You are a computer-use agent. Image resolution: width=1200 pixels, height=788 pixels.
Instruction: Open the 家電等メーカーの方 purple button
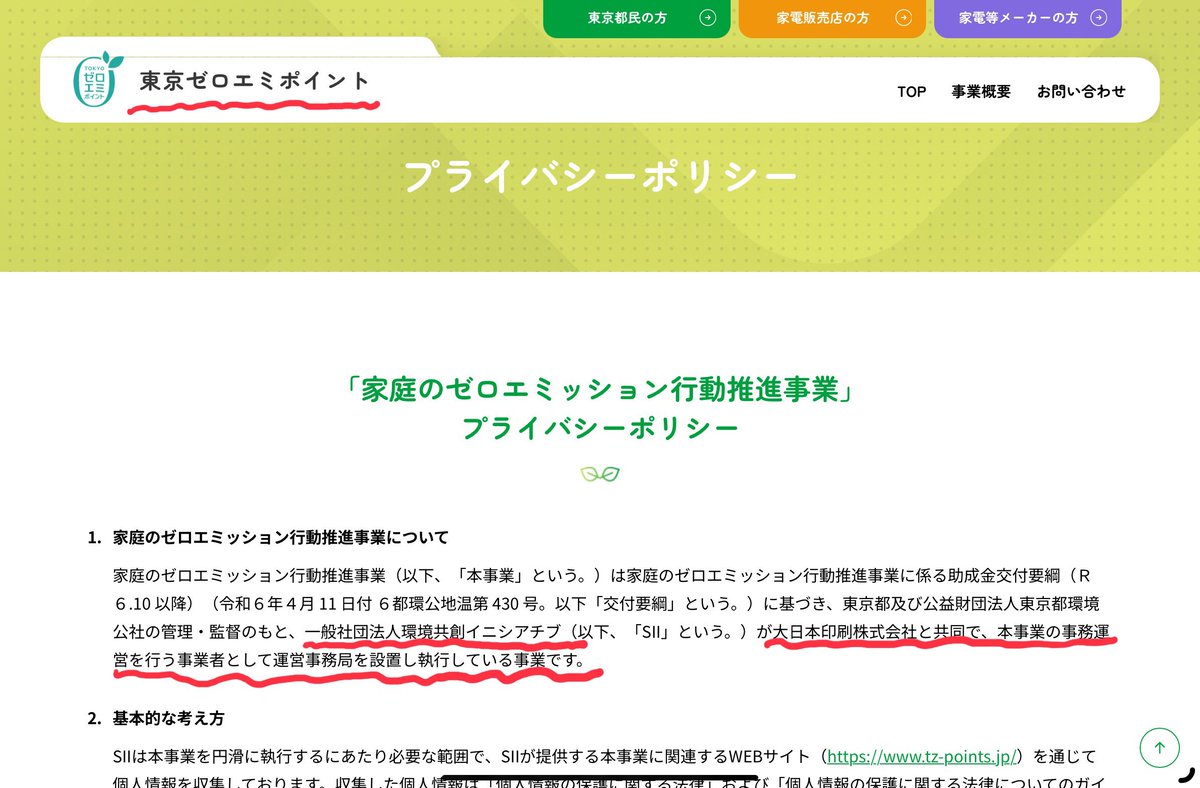click(x=1028, y=18)
